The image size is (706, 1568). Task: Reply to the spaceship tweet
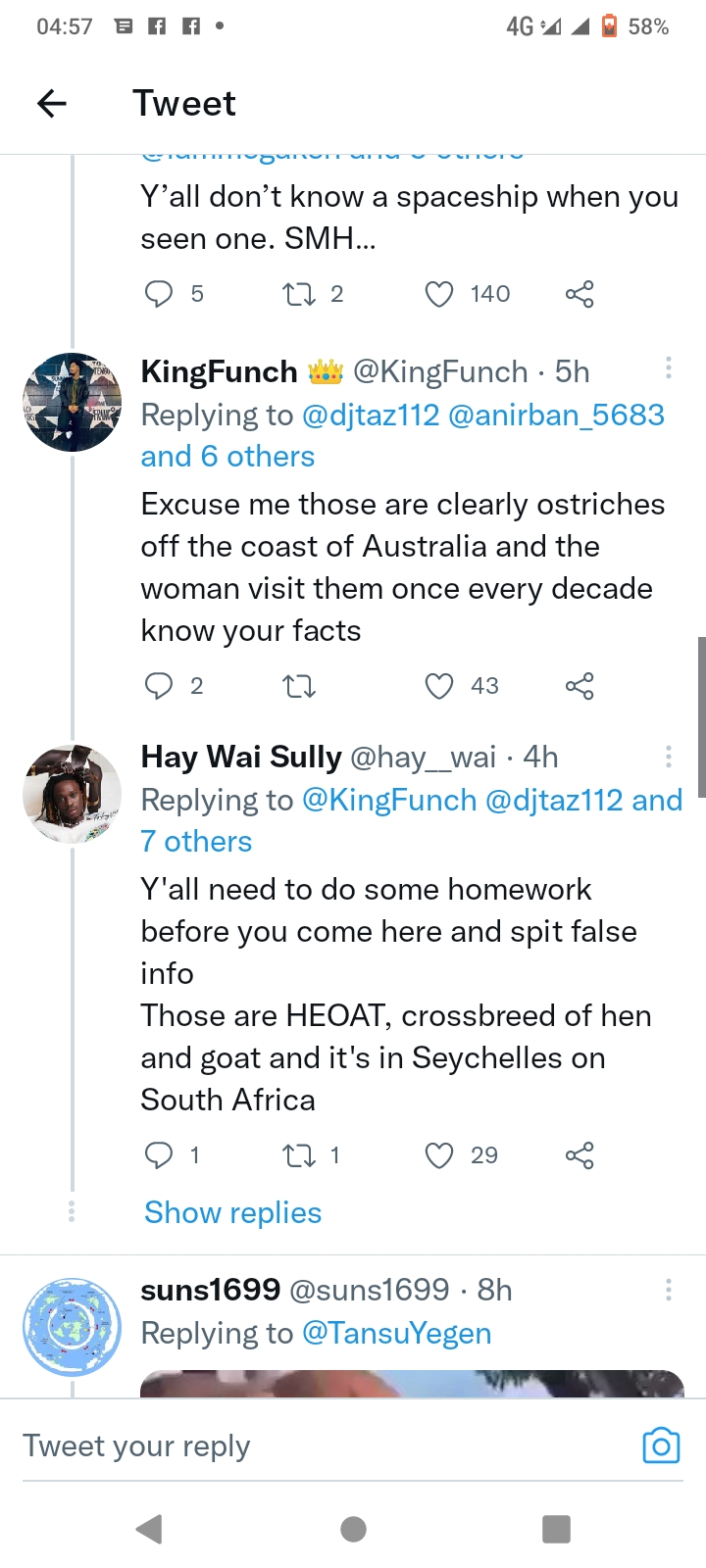(159, 294)
